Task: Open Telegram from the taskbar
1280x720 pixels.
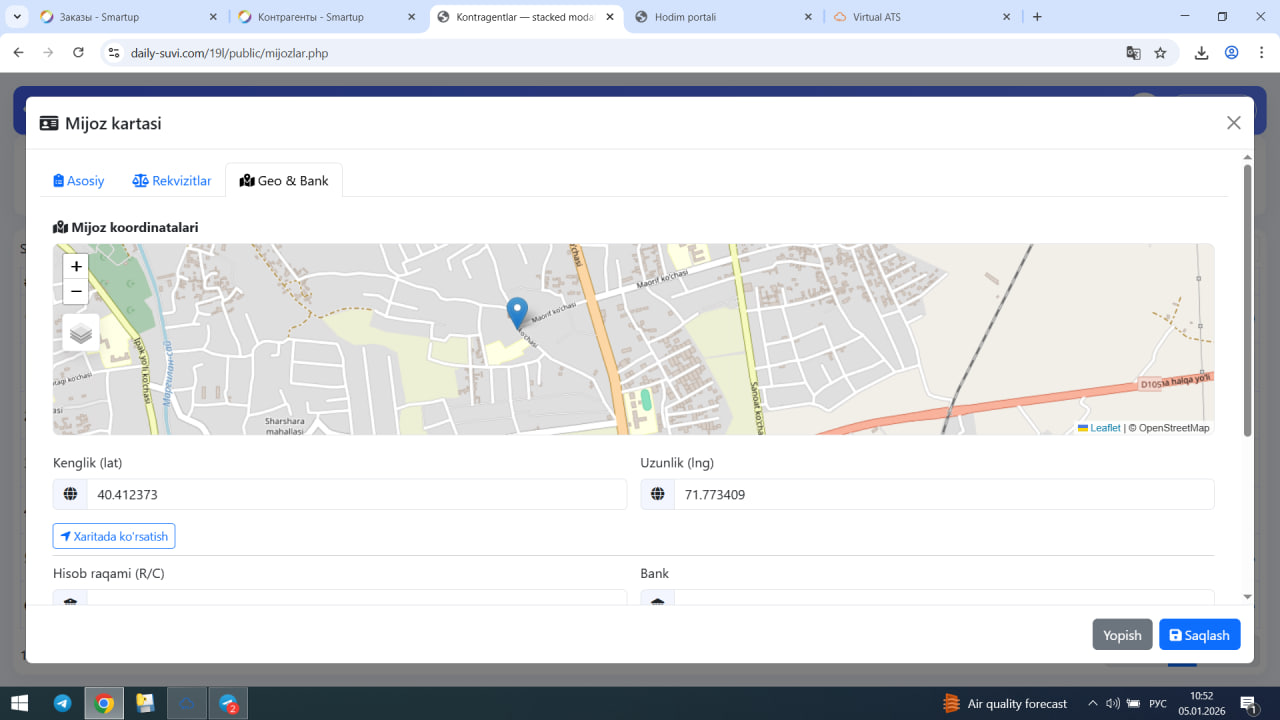Action: 62,703
